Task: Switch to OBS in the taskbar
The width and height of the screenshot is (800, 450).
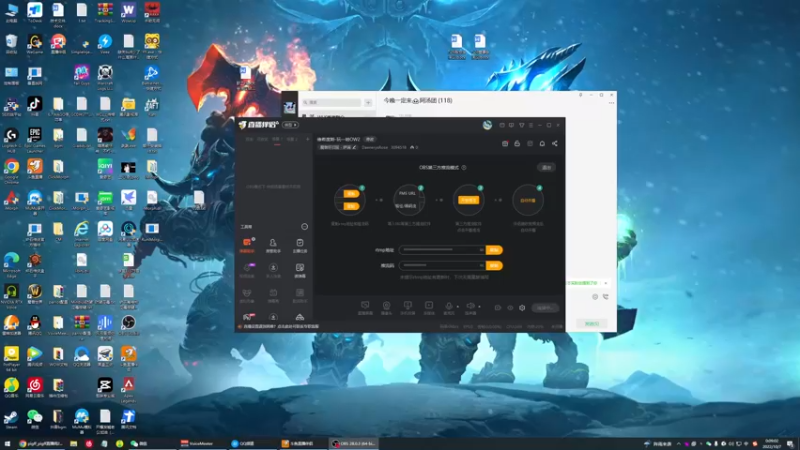Action: click(x=355, y=444)
